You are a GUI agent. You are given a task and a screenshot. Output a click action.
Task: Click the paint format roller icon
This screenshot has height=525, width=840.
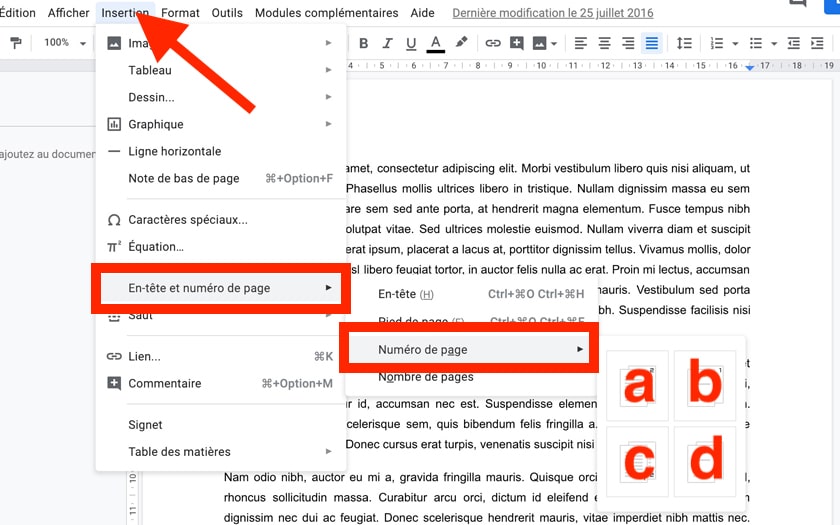coord(16,43)
